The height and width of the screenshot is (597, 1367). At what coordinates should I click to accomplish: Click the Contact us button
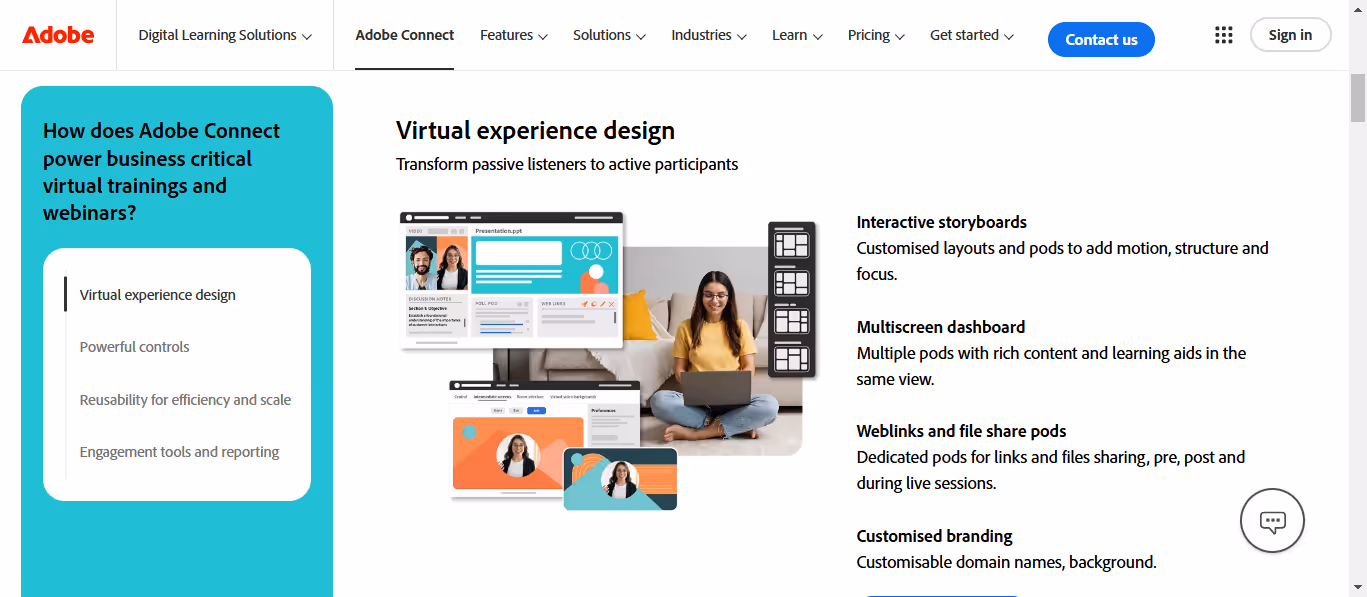pyautogui.click(x=1101, y=40)
